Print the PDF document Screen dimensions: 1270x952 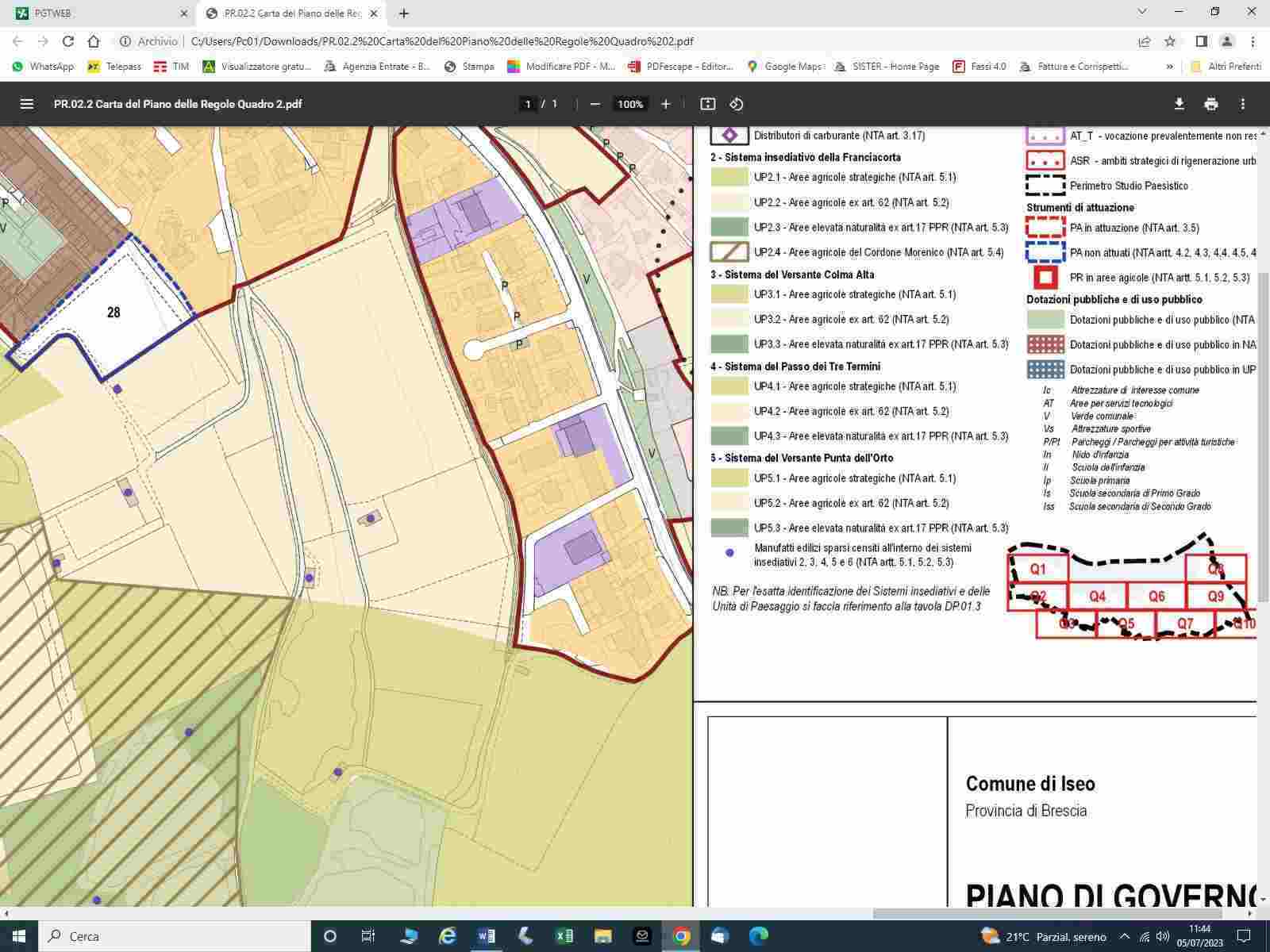(1210, 104)
